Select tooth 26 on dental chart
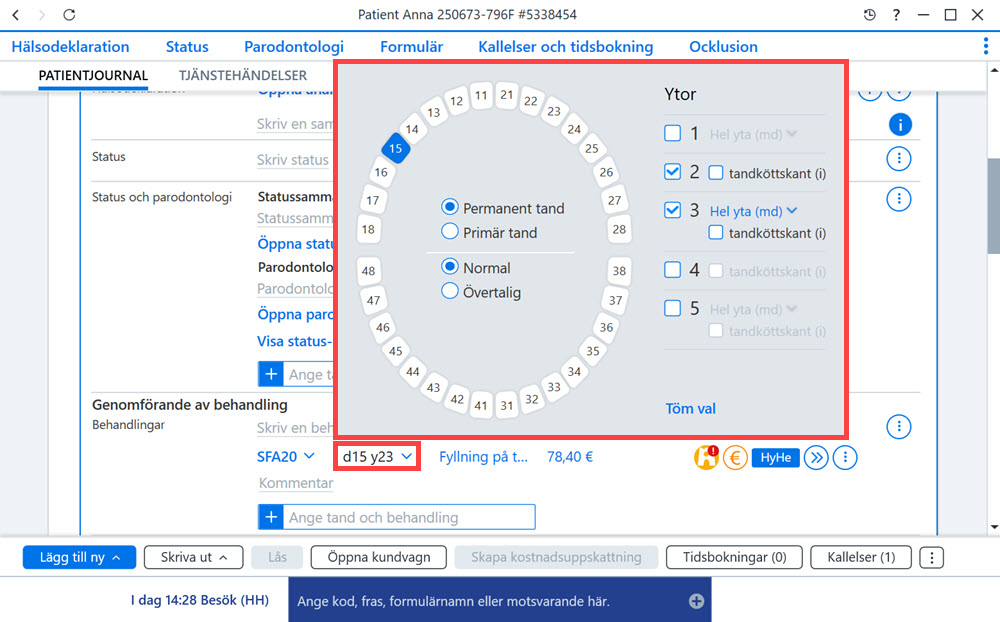This screenshot has height=622, width=1000. pyautogui.click(x=606, y=172)
